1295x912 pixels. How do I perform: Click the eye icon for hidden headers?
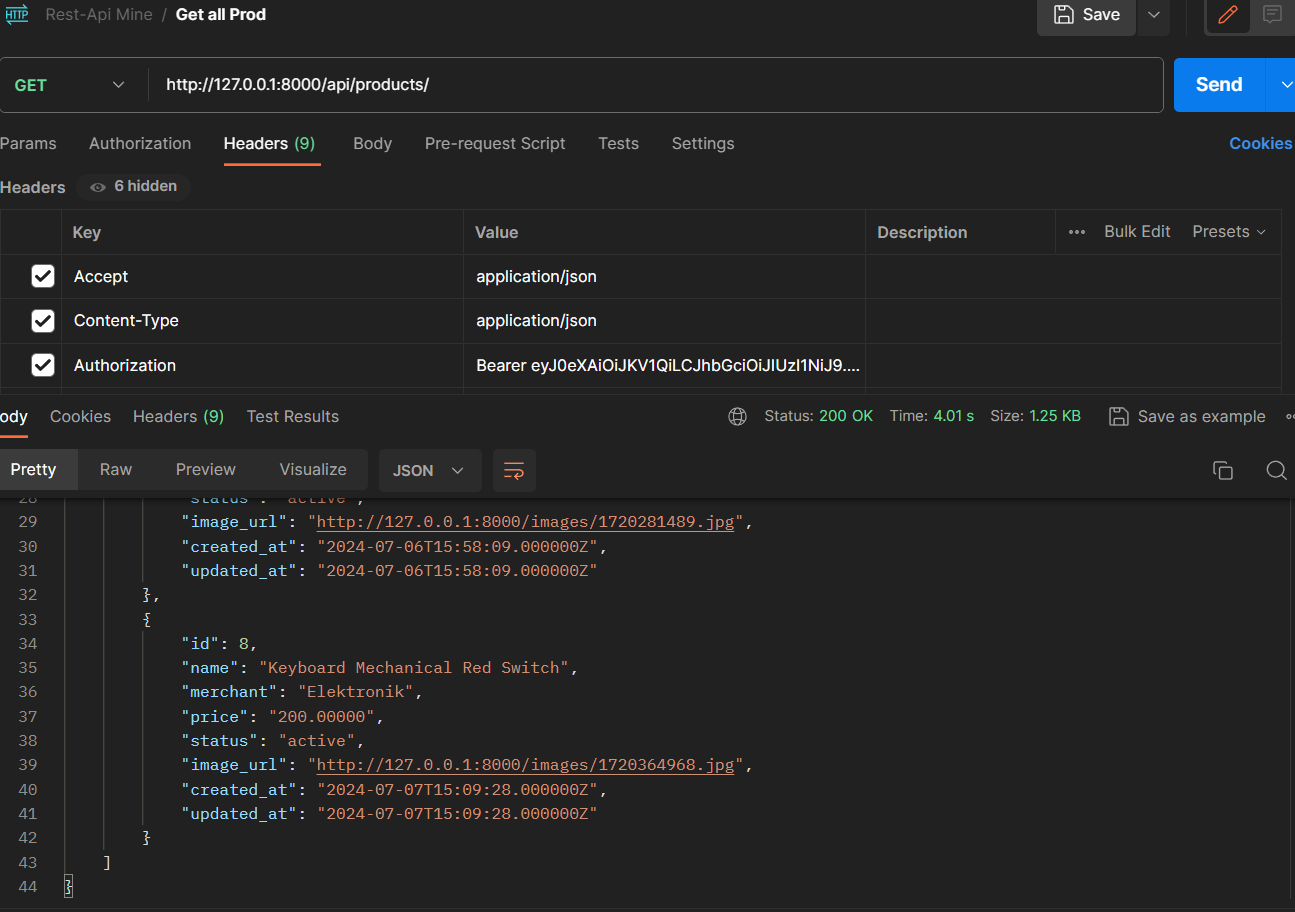point(98,187)
